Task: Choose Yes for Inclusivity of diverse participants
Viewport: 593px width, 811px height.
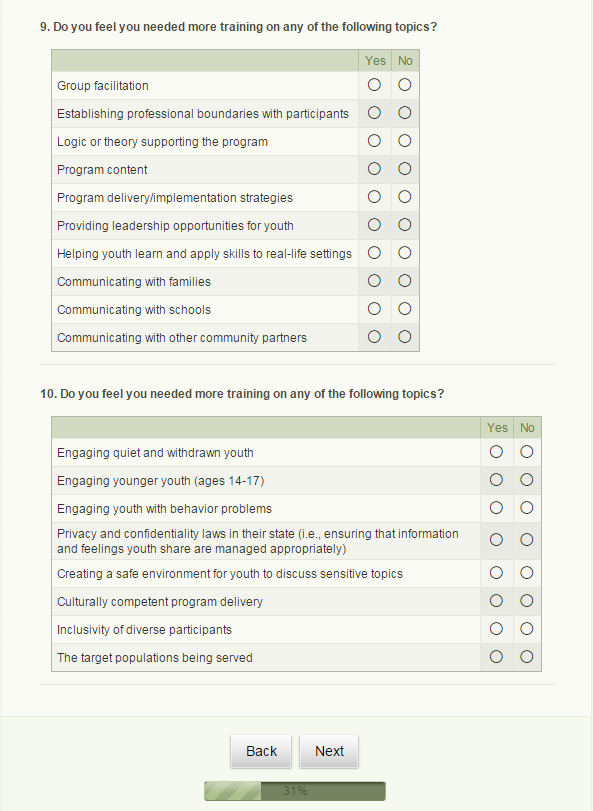Action: [496, 628]
